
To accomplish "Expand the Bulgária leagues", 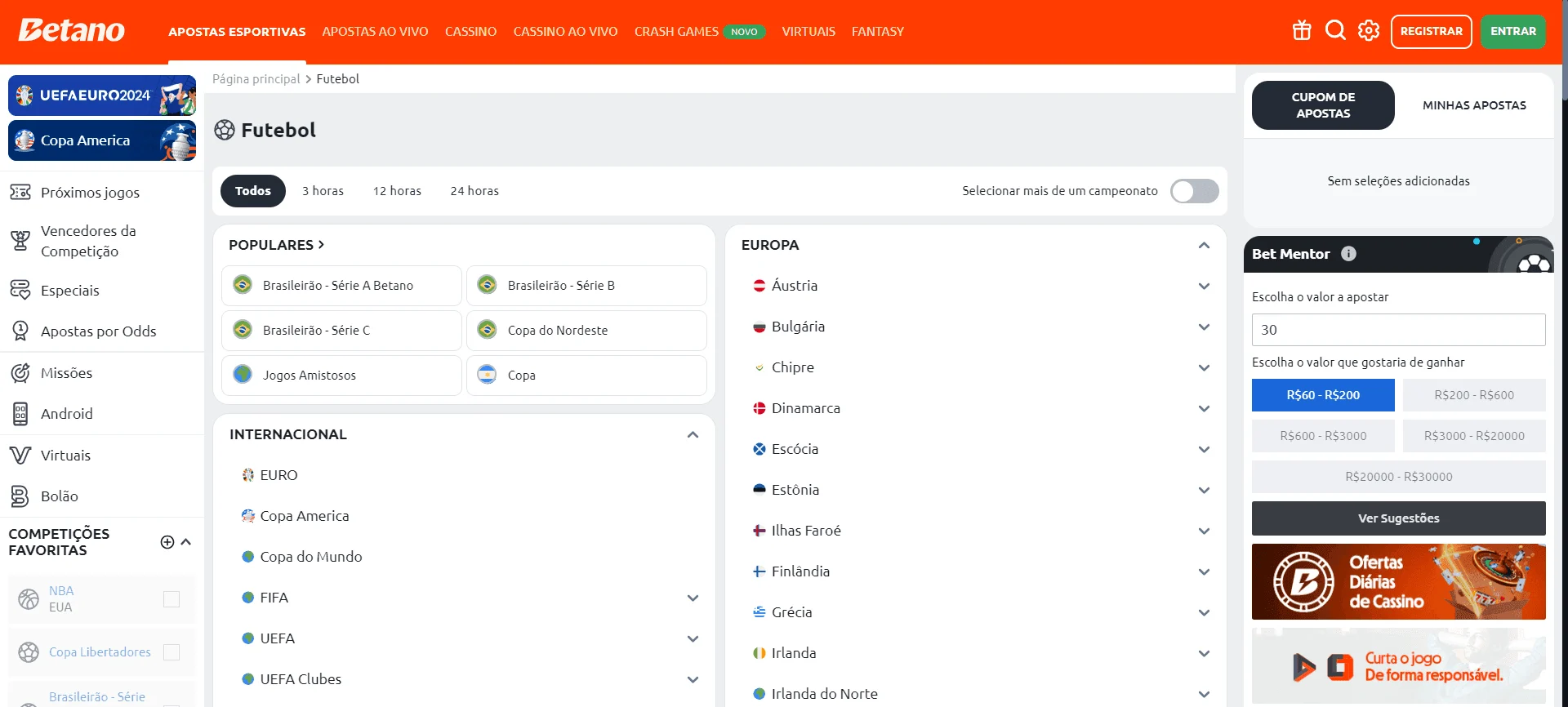I will point(1204,327).
